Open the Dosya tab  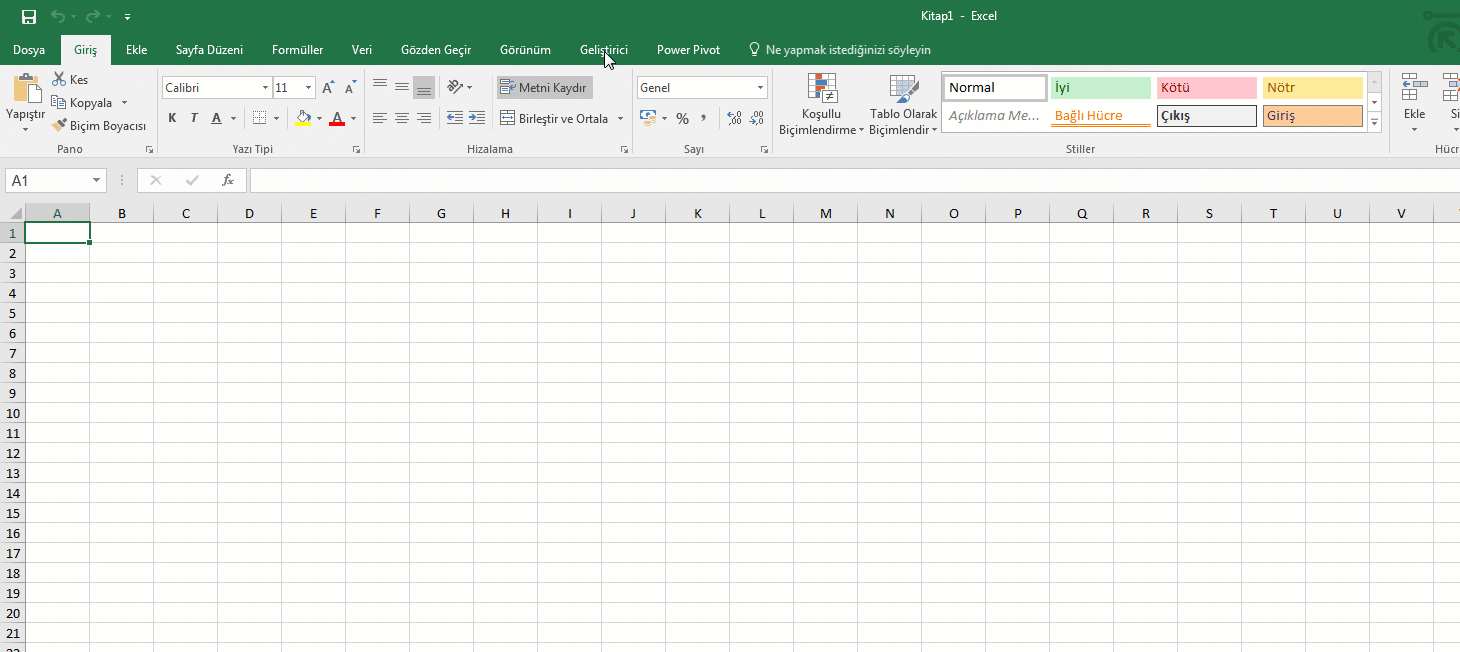tap(29, 49)
